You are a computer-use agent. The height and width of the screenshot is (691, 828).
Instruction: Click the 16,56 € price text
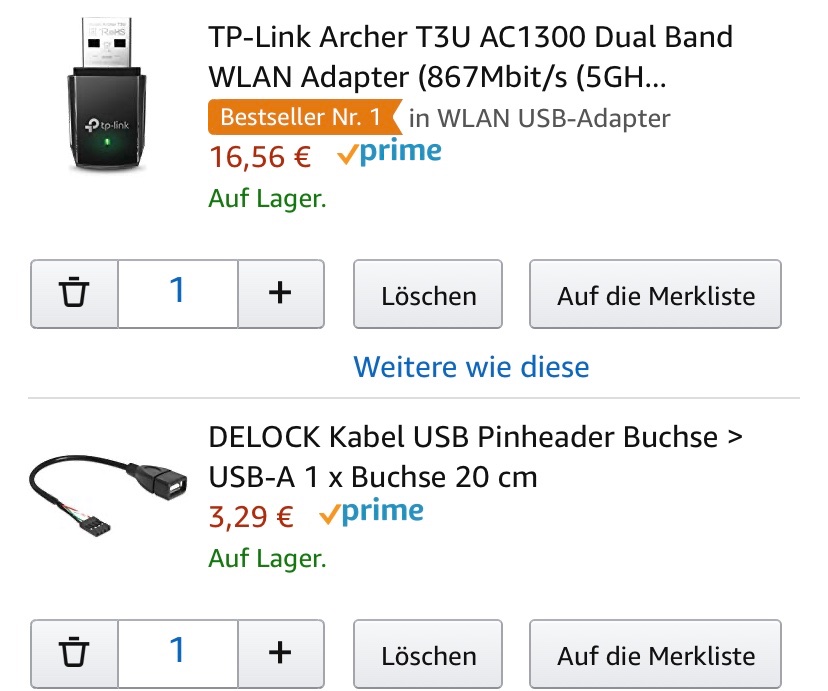(x=260, y=157)
